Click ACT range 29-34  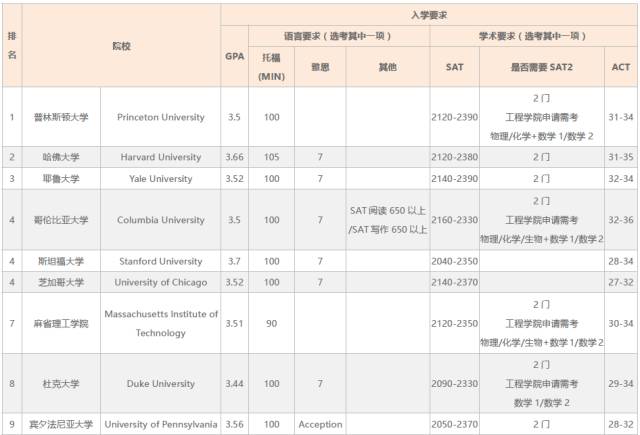pos(620,384)
